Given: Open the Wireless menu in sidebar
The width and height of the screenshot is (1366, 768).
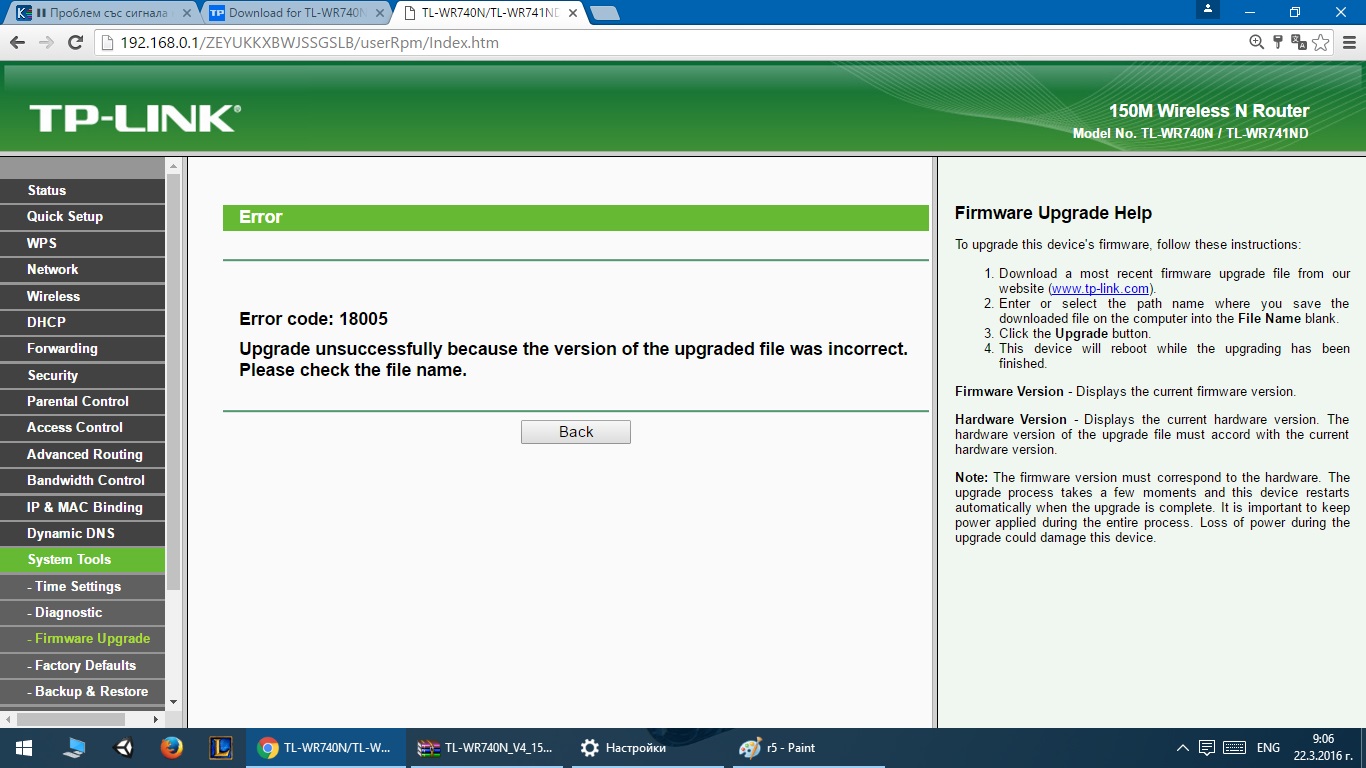Looking at the screenshot, I should tap(82, 296).
